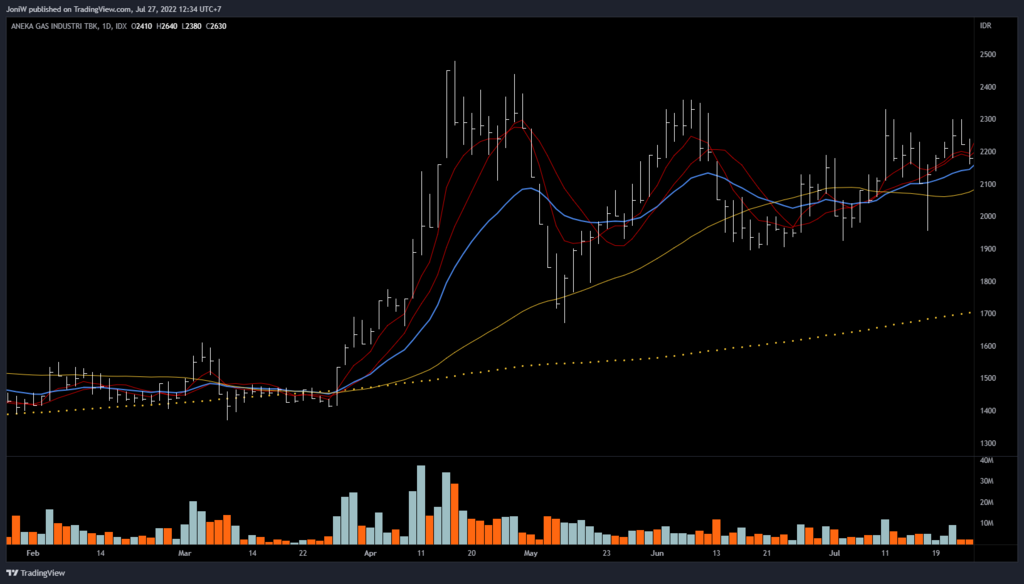Select the Jun date marker on the time axis
The image size is (1024, 584).
(657, 552)
